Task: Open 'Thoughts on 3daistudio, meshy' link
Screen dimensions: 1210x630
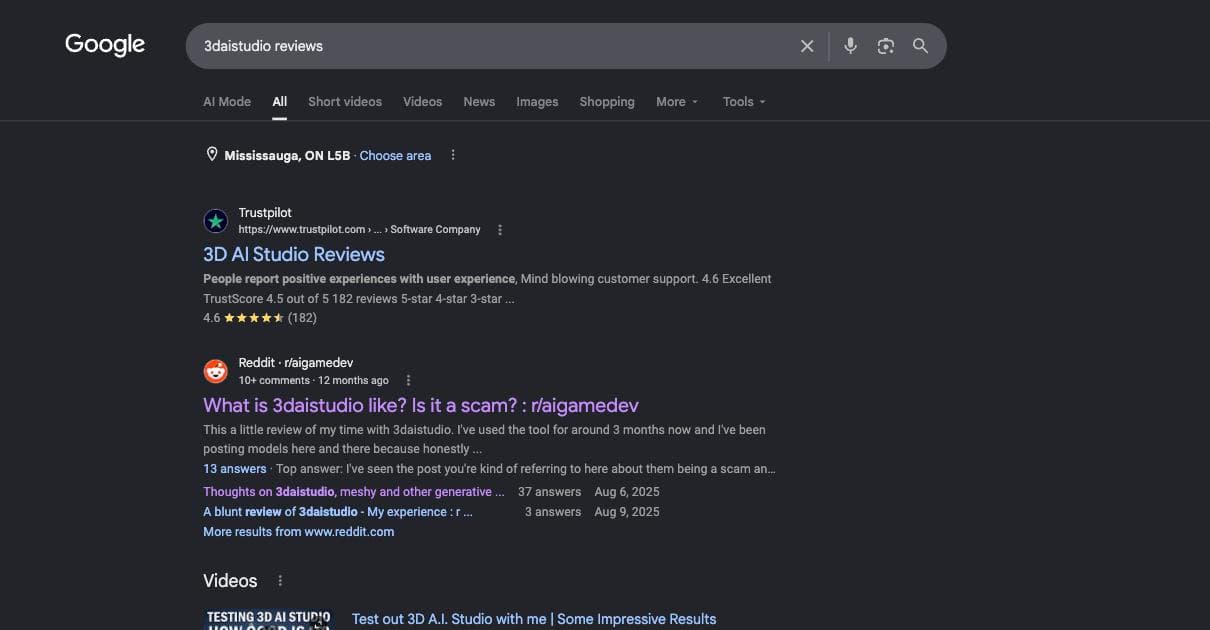Action: click(x=354, y=492)
